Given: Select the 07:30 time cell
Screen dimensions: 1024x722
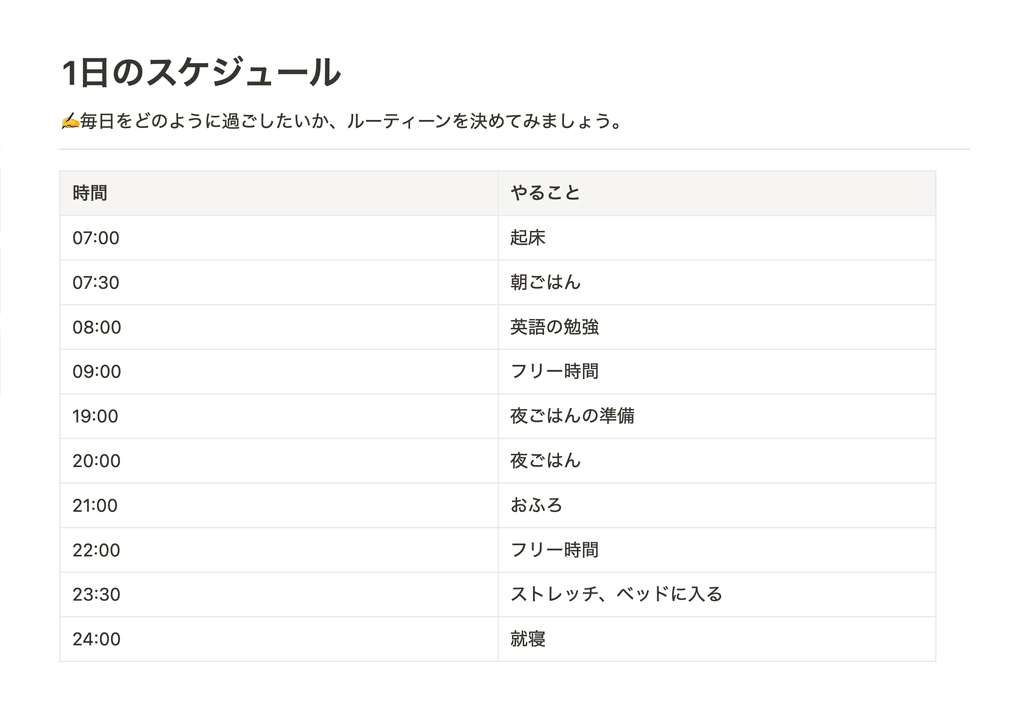Looking at the screenshot, I should (279, 283).
